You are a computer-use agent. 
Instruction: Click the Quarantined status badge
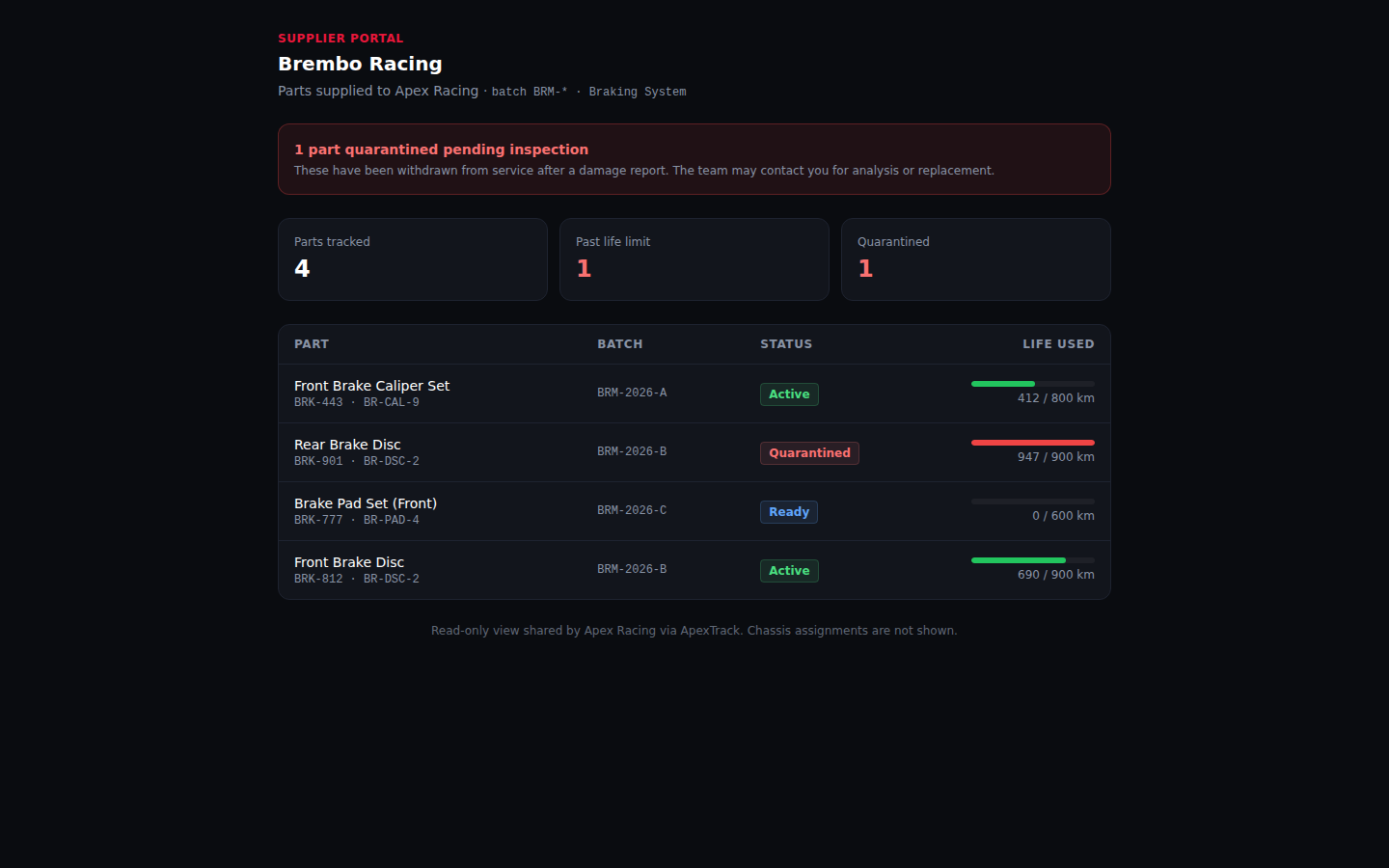(809, 453)
